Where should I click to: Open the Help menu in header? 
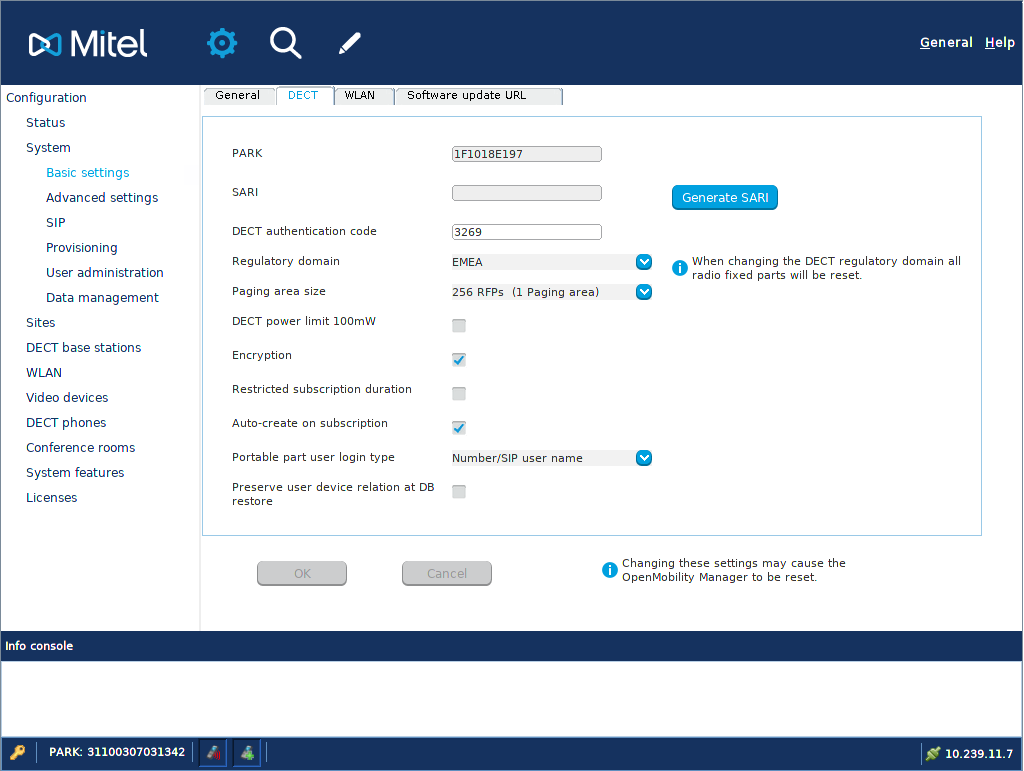click(x=999, y=43)
